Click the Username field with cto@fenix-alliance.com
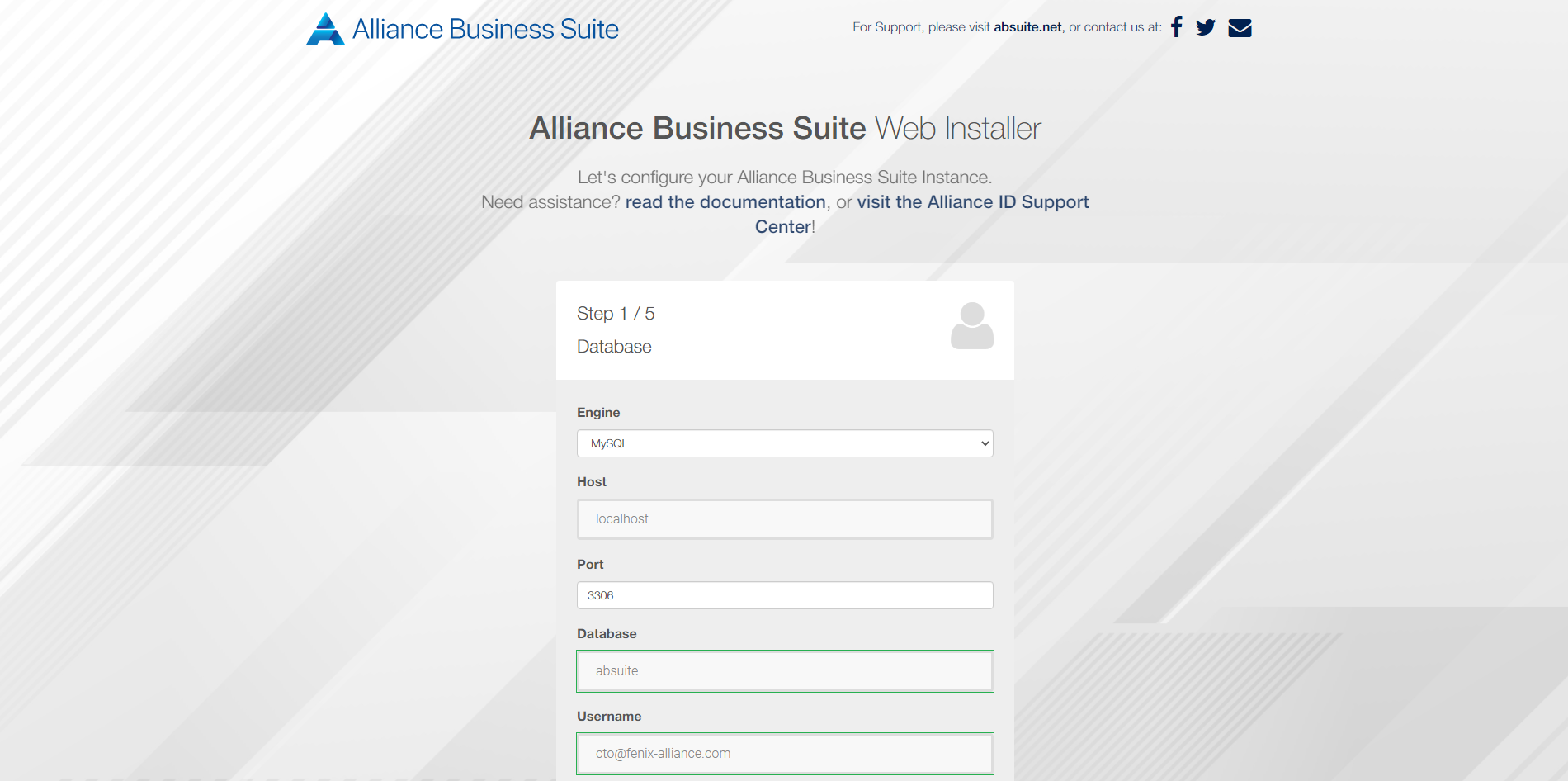 pyautogui.click(x=784, y=753)
